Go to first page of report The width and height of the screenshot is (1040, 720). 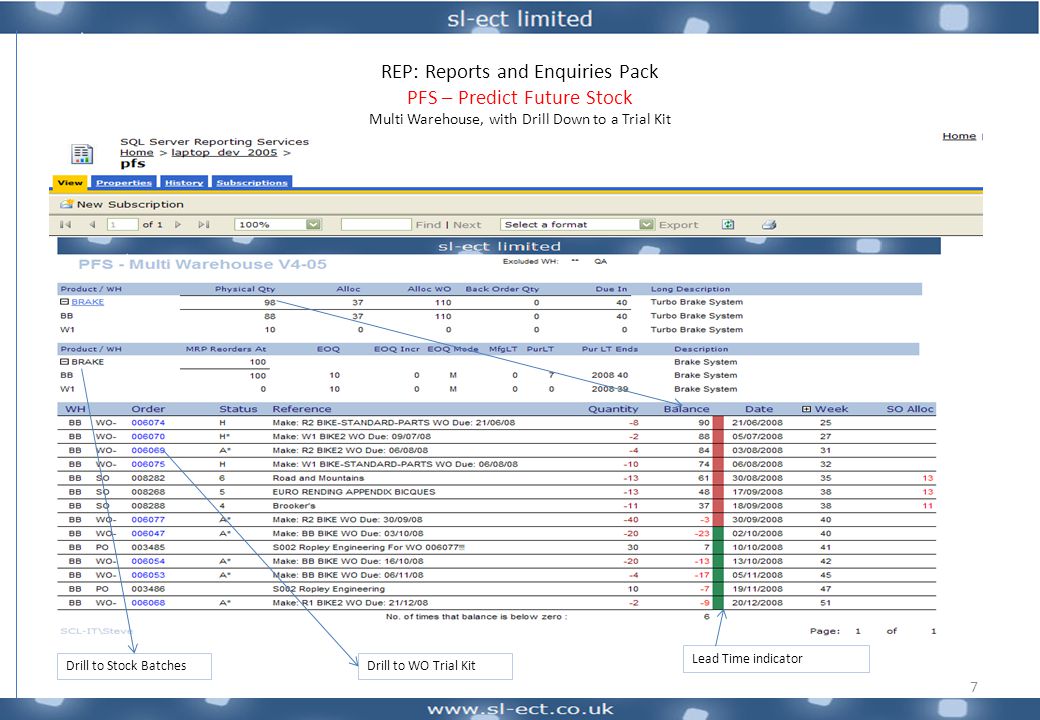[x=65, y=225]
